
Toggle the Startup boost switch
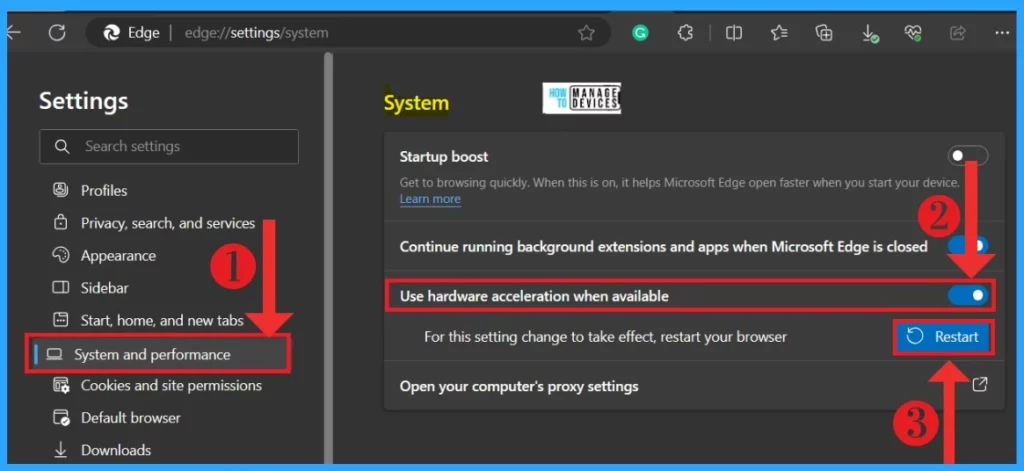pyautogui.click(x=968, y=156)
